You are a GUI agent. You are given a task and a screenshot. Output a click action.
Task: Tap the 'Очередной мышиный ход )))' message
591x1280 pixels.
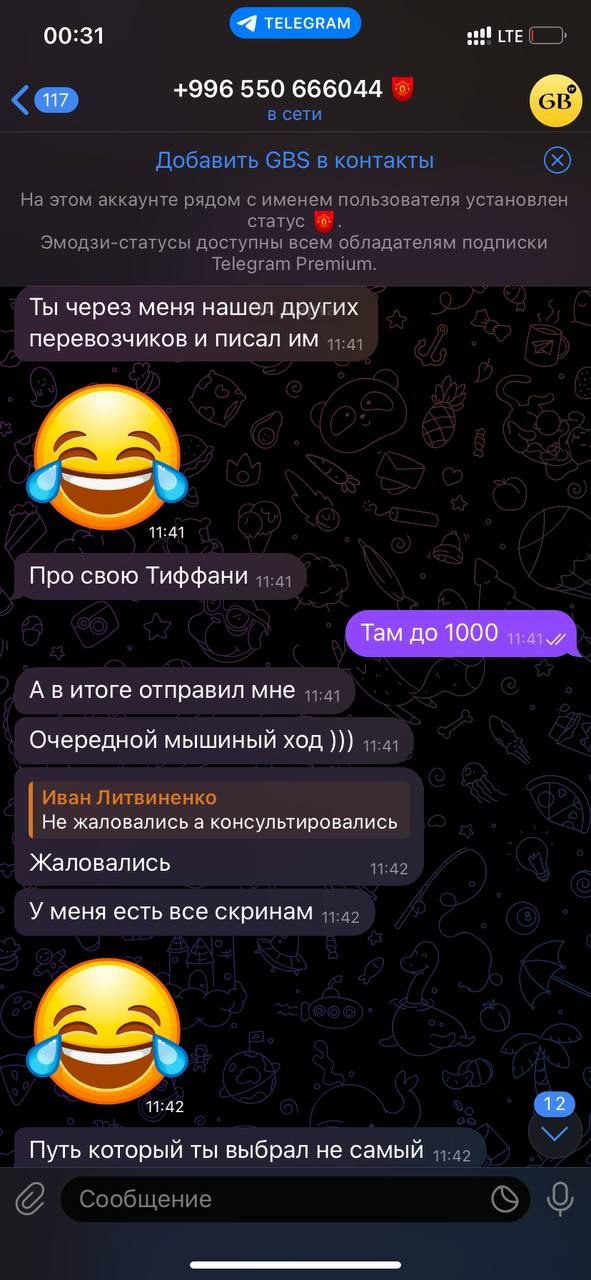point(214,742)
